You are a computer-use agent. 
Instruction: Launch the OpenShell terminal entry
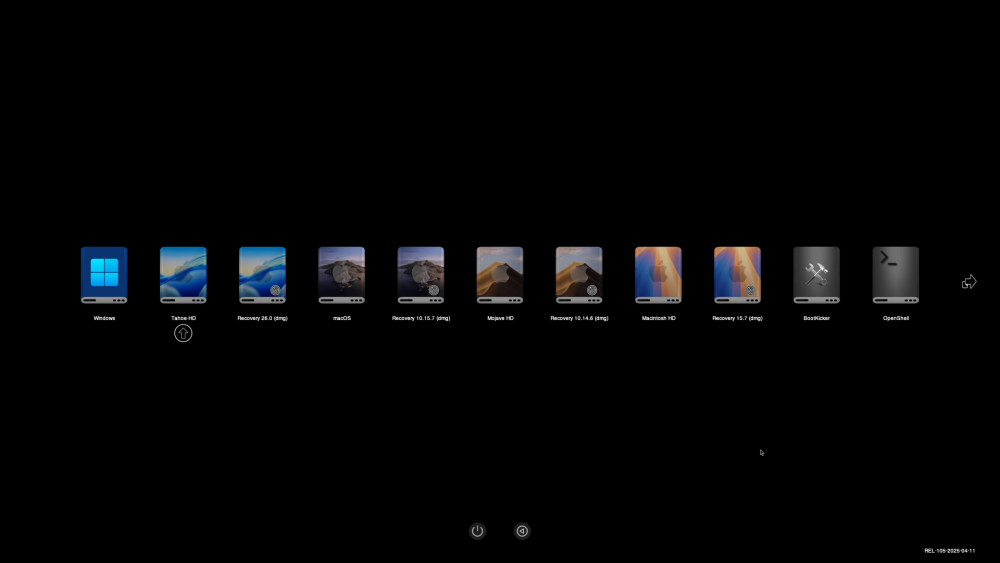pyautogui.click(x=895, y=275)
